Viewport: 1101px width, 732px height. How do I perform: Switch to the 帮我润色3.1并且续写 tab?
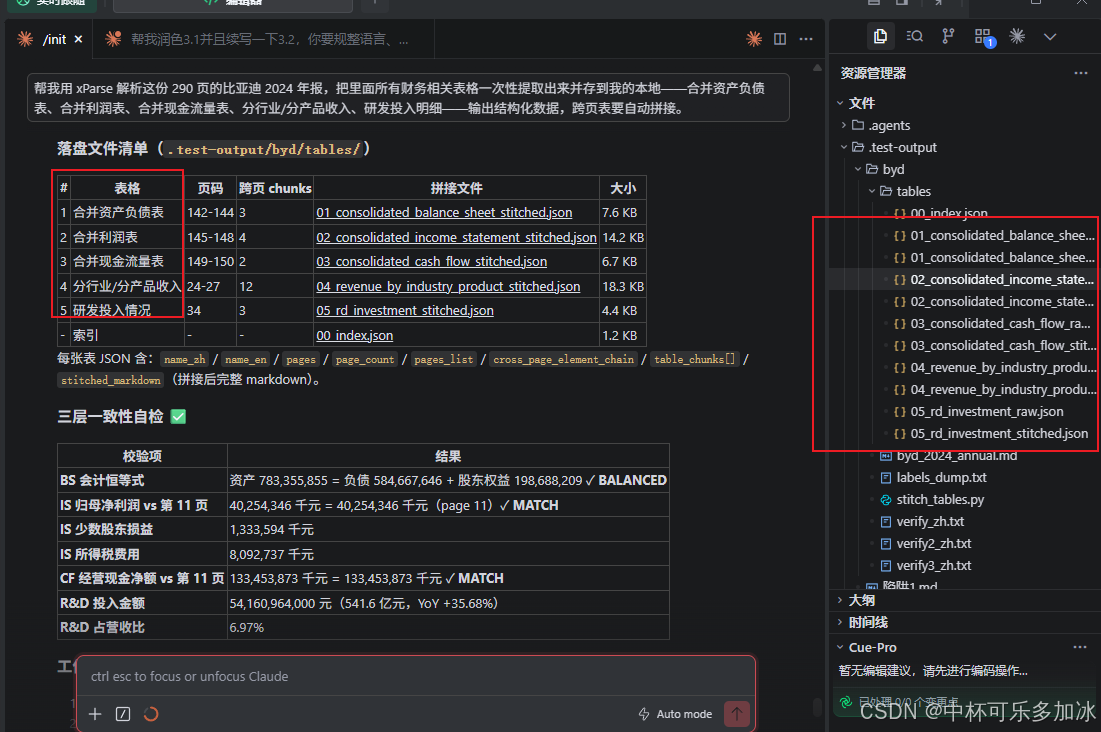click(x=261, y=39)
